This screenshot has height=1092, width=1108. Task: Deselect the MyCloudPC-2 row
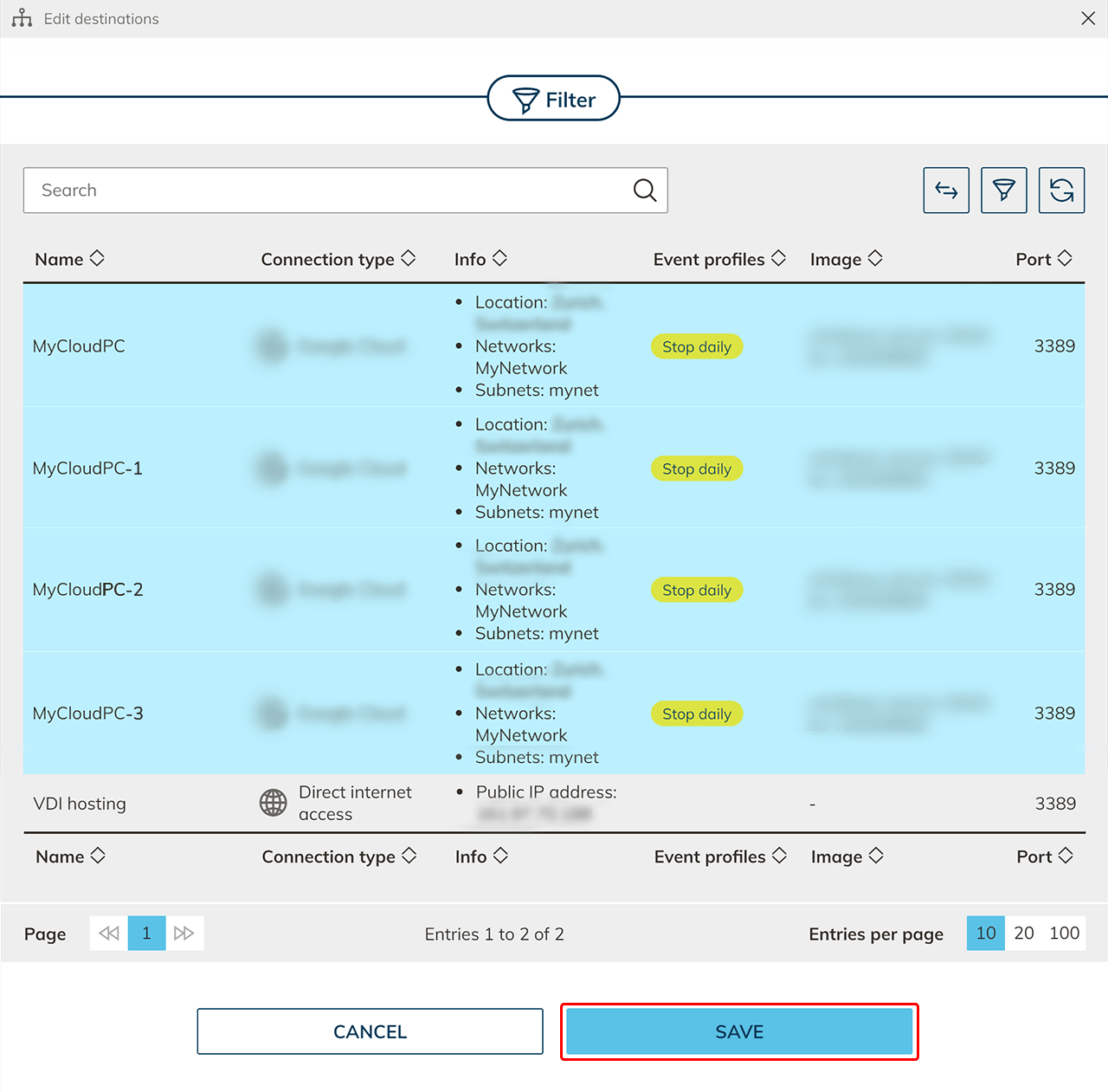coord(87,590)
